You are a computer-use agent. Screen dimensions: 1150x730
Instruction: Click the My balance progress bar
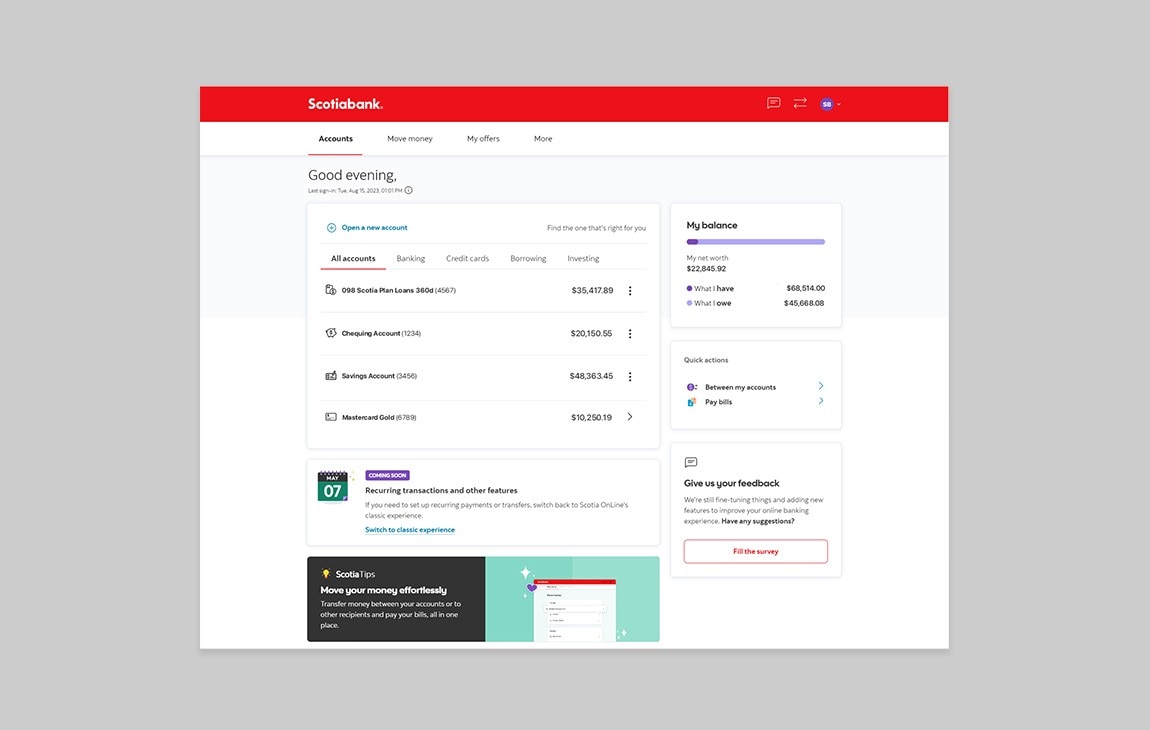[x=755, y=241]
